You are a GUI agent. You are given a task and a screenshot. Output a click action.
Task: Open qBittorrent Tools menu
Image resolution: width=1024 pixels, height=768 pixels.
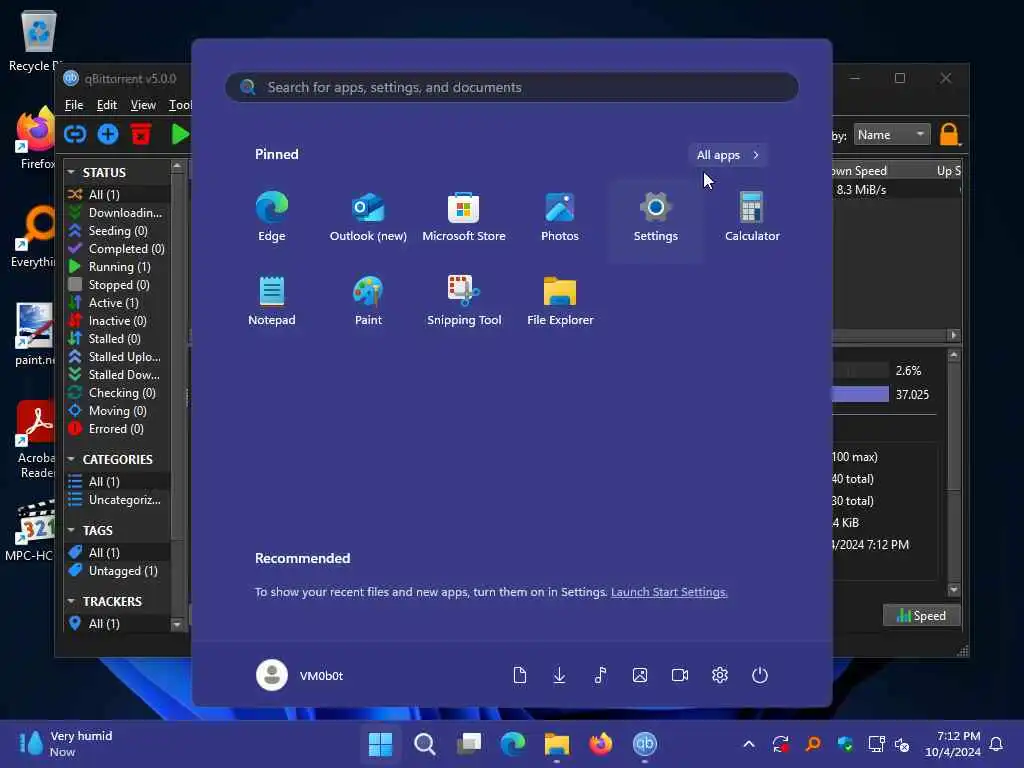(x=180, y=105)
